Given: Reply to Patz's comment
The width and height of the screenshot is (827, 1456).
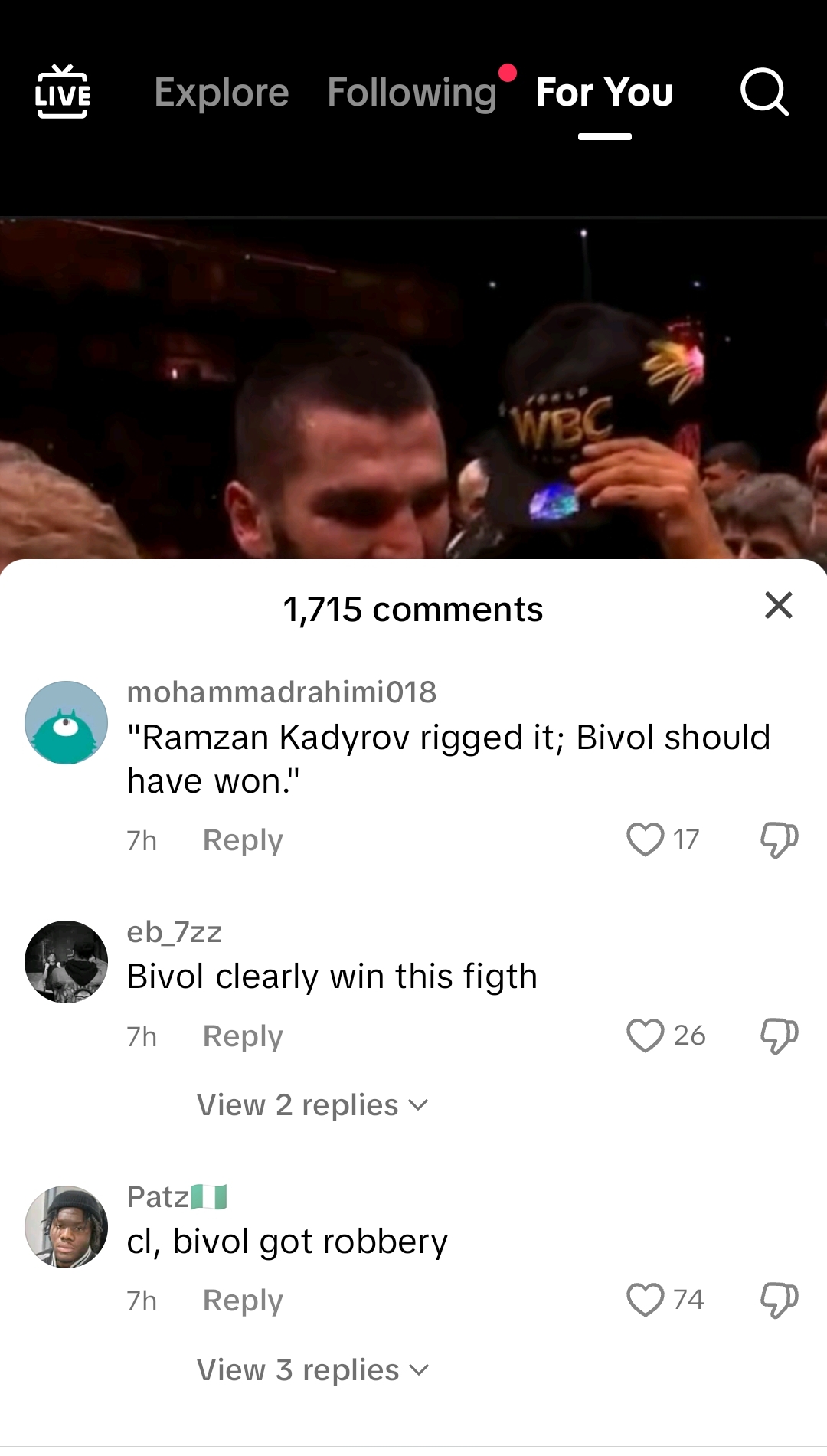Looking at the screenshot, I should (x=243, y=1301).
